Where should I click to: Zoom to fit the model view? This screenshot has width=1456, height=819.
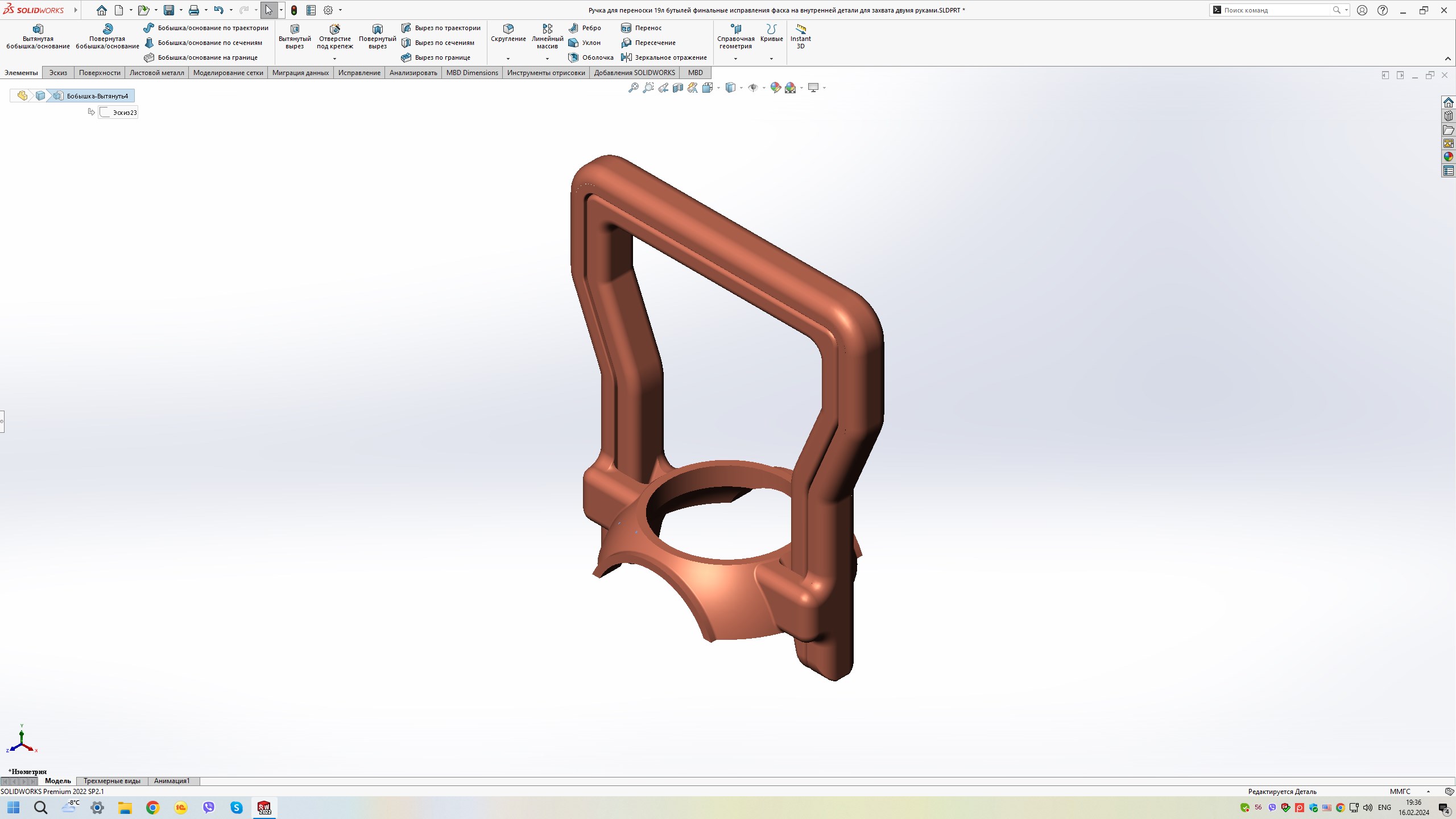[x=633, y=88]
